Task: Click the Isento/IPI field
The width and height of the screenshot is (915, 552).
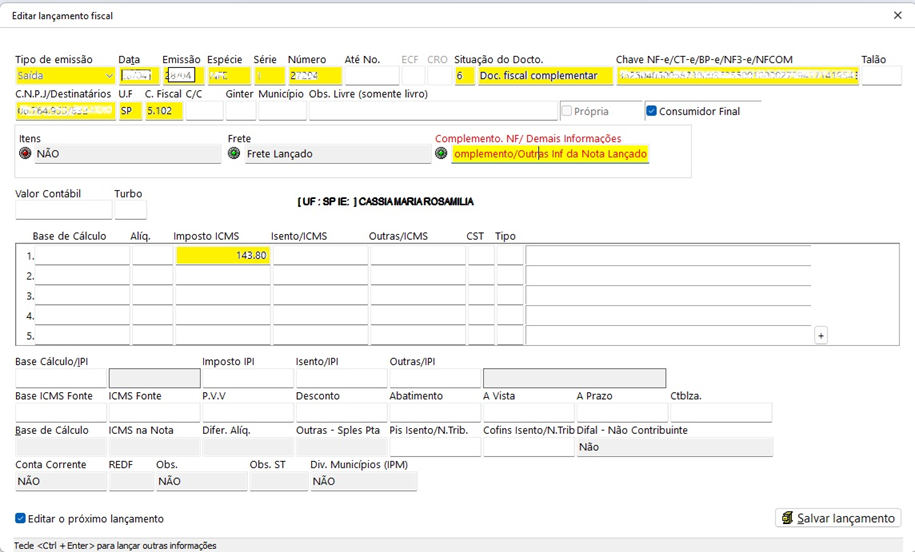Action: click(341, 378)
